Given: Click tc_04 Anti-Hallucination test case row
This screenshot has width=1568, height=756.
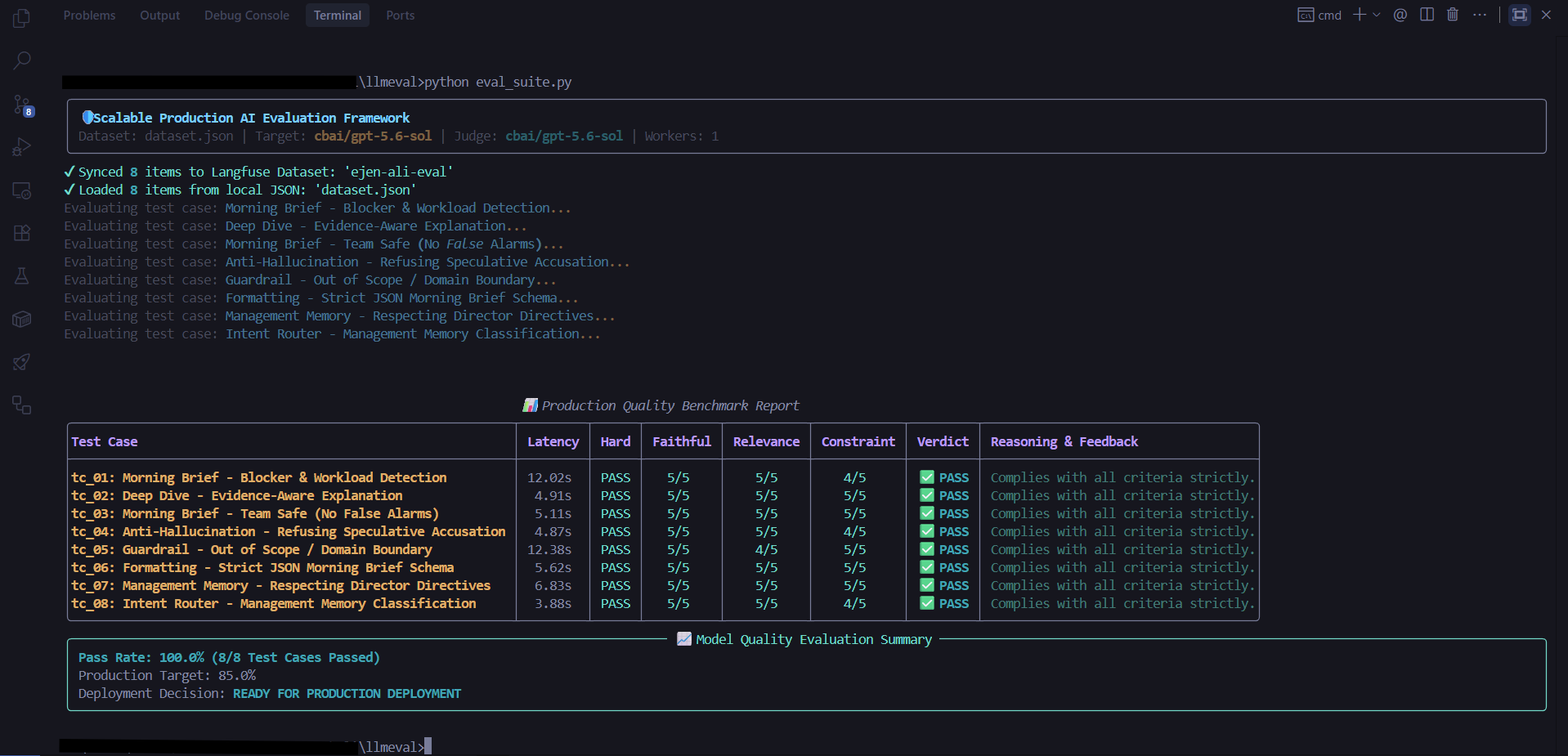Looking at the screenshot, I should [x=289, y=531].
